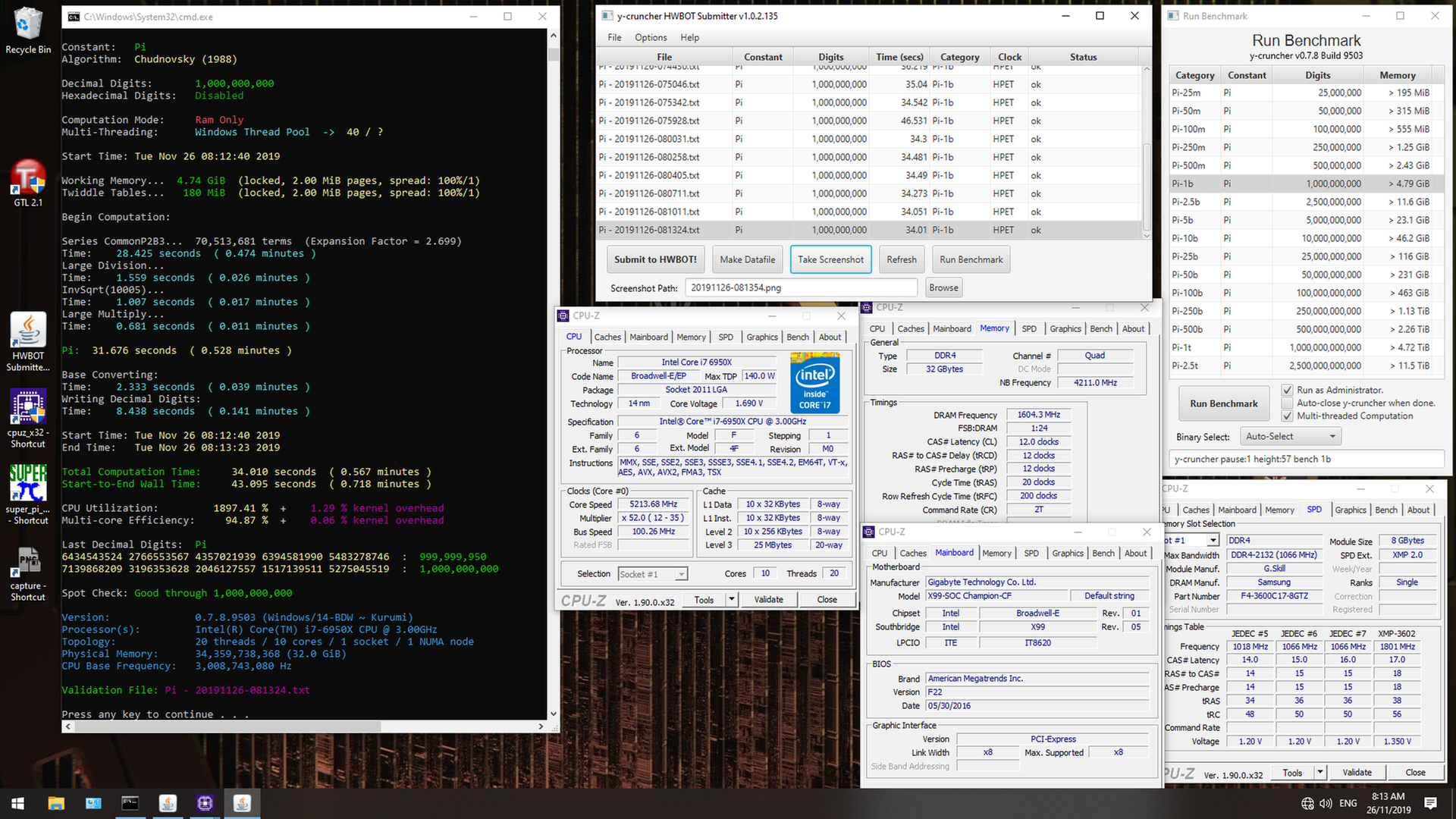Open the Recycle Bin desktop icon

[x=28, y=30]
